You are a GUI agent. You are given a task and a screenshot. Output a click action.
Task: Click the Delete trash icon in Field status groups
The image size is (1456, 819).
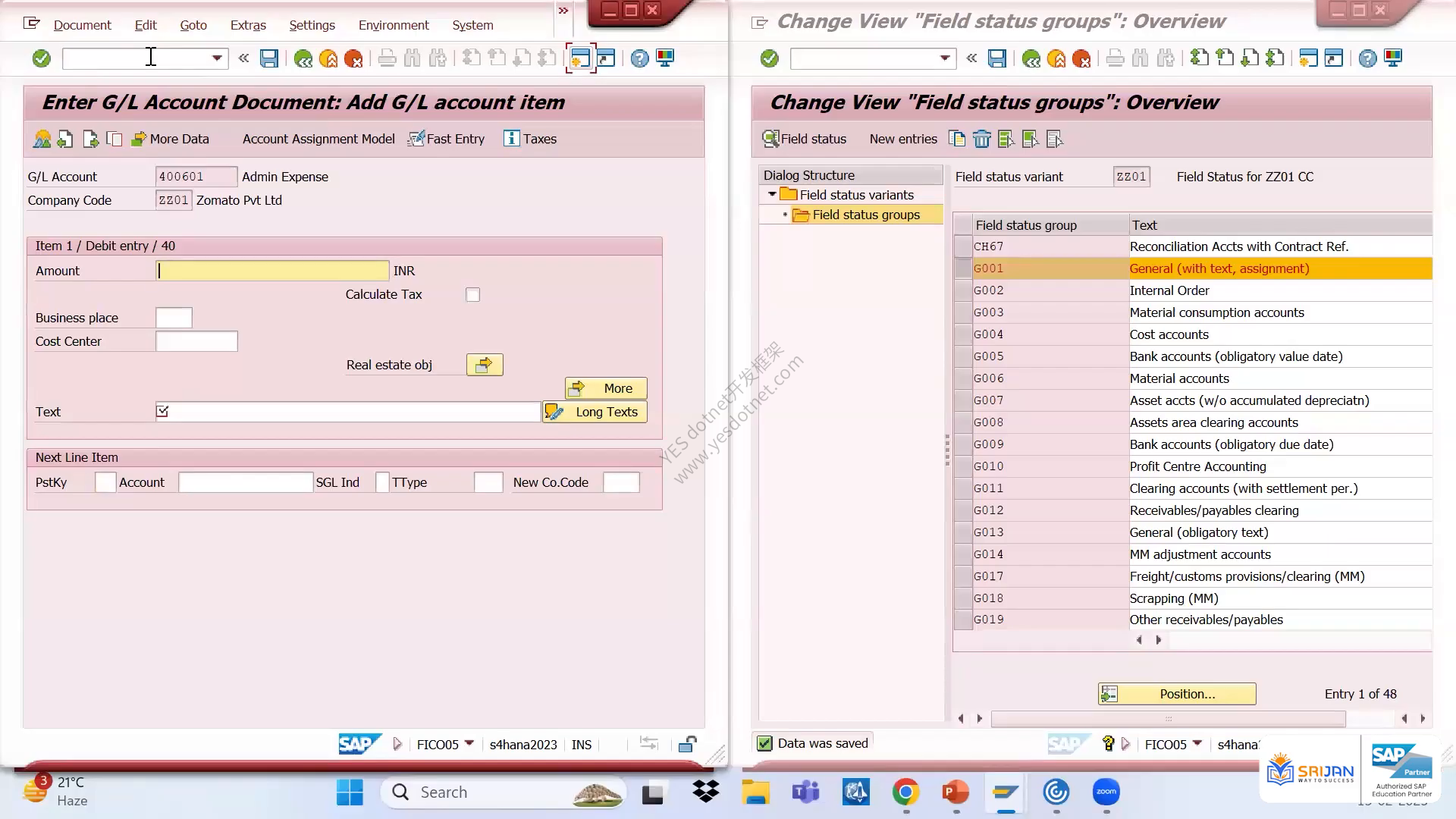(x=982, y=139)
